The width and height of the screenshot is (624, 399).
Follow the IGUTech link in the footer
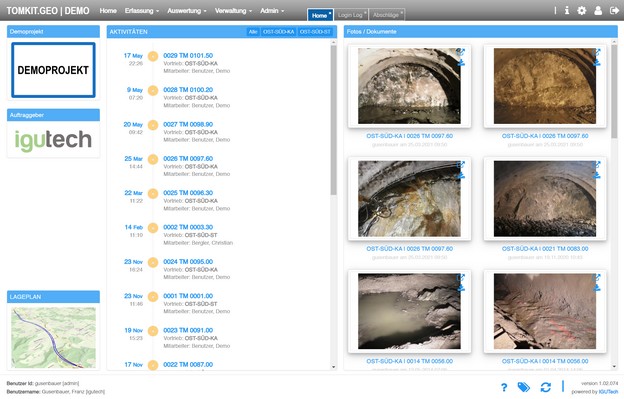pos(608,392)
